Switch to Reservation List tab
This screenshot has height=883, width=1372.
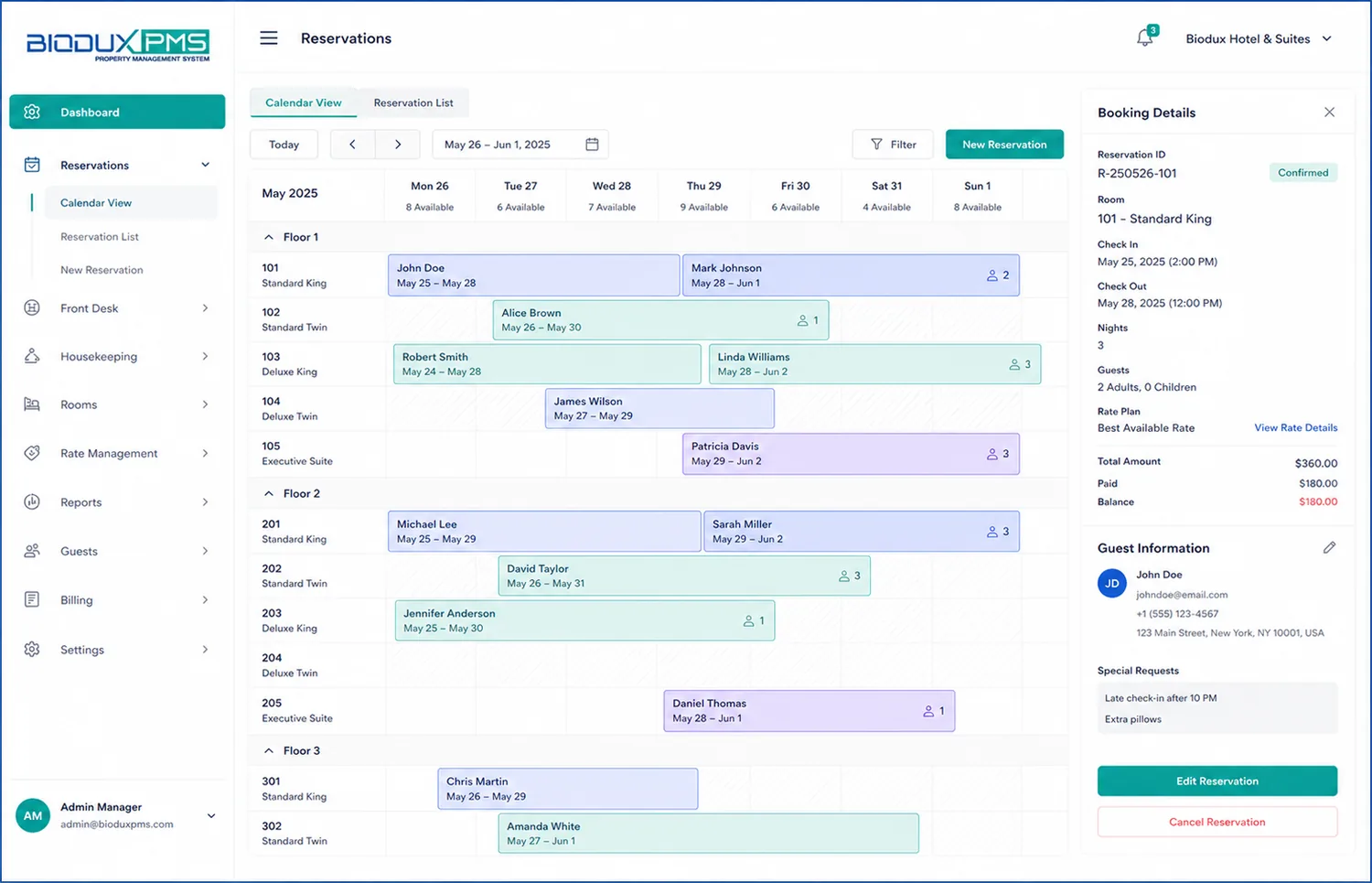(413, 102)
